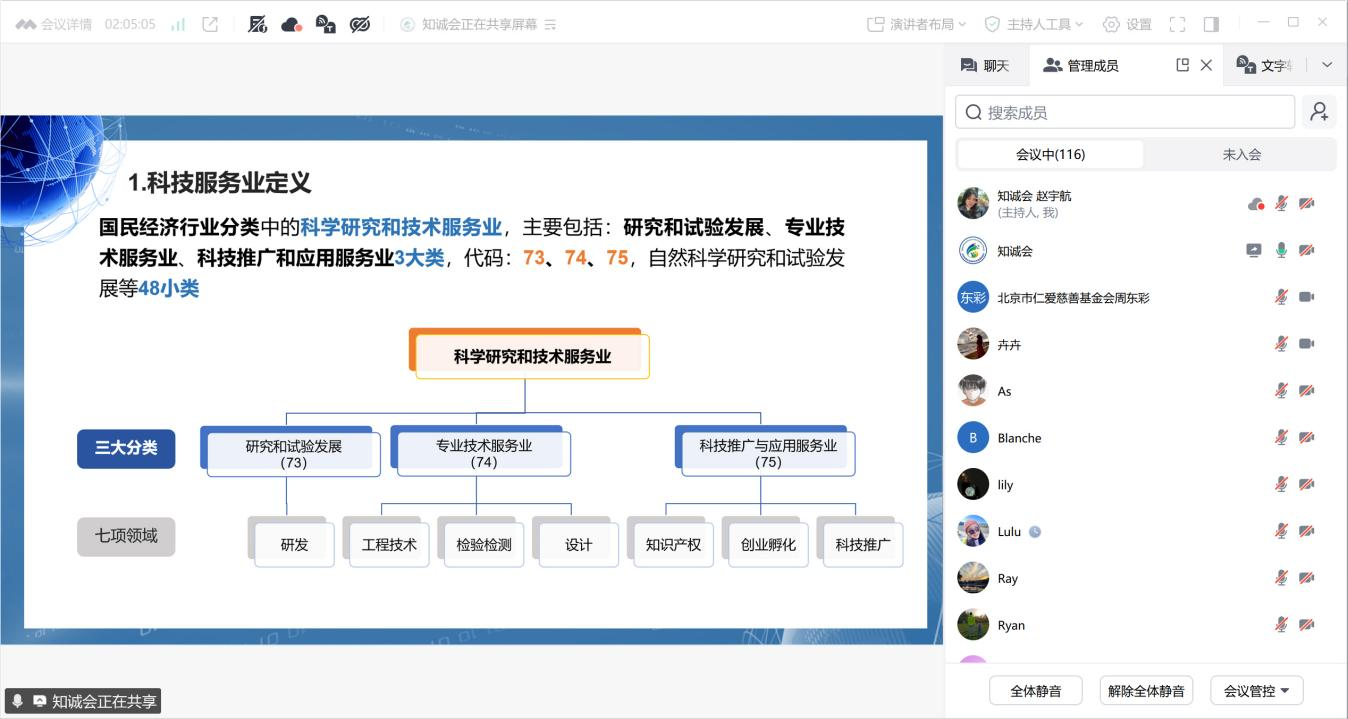Click lily's muted microphone icon

[x=1281, y=484]
